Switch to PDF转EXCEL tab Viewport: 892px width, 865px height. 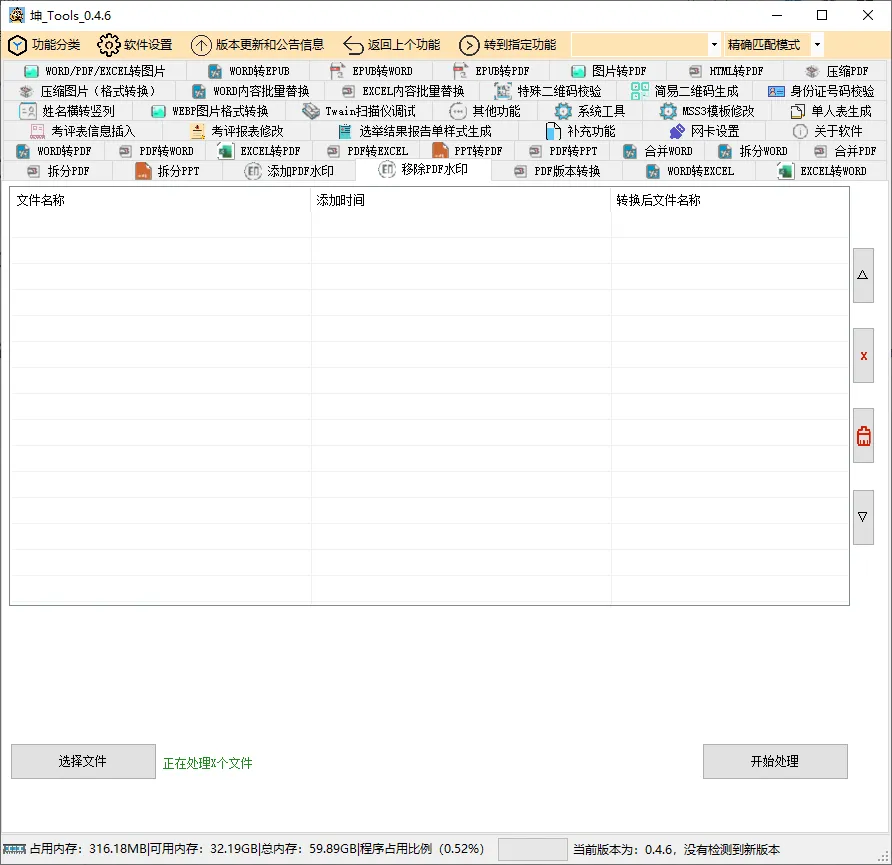[367, 151]
